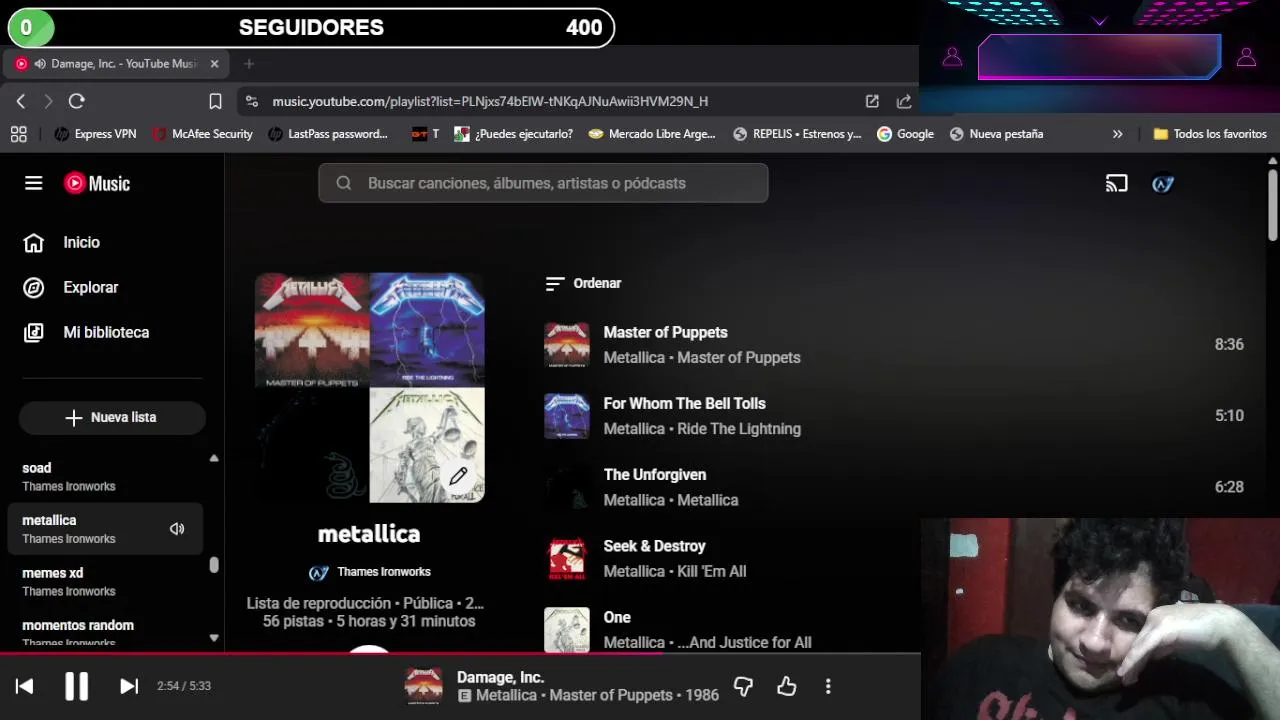Click the metallica playlist cover art
Screen dimensions: 1280x720
pos(369,388)
